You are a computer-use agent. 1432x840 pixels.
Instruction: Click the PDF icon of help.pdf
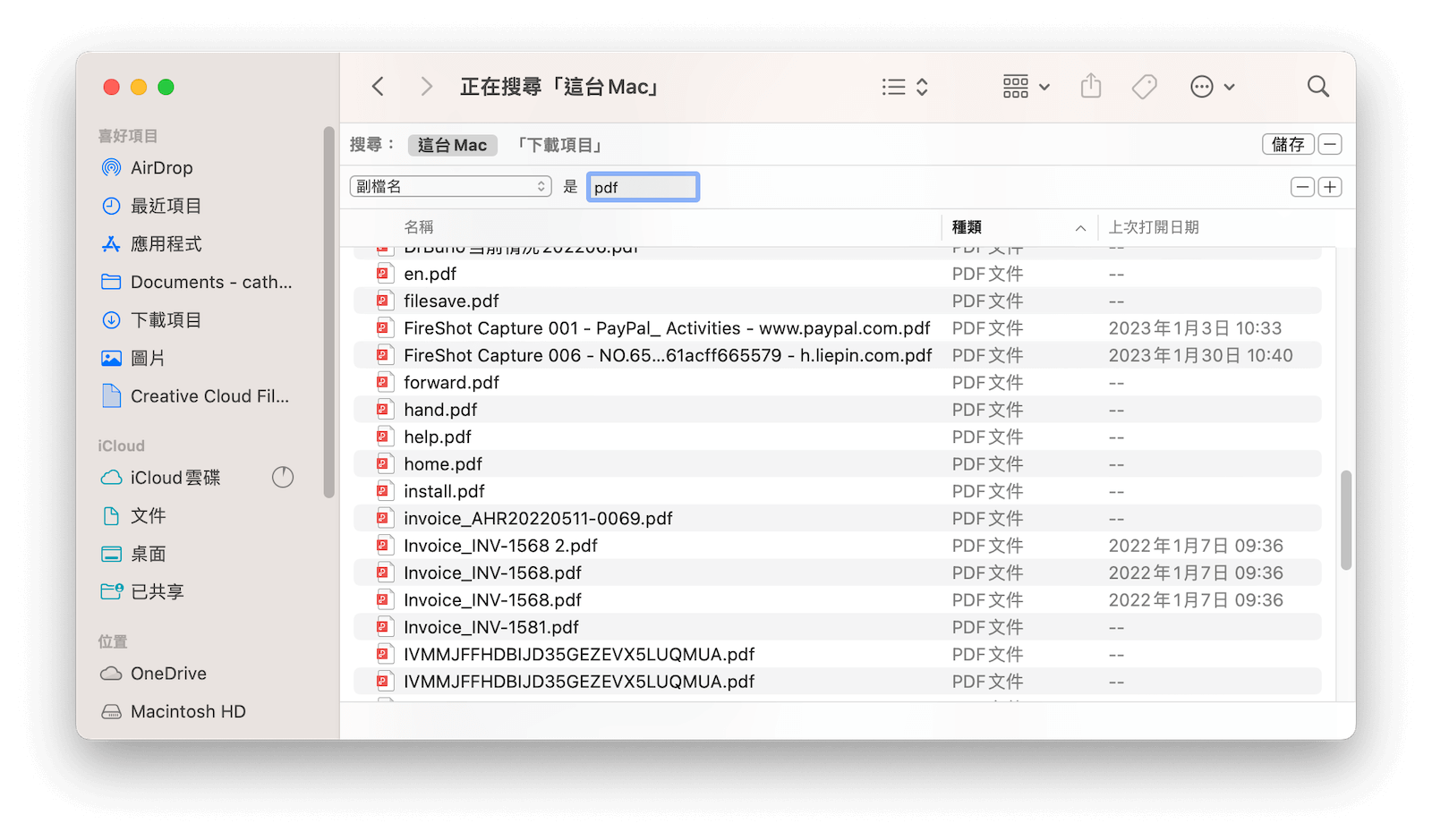pyautogui.click(x=383, y=437)
